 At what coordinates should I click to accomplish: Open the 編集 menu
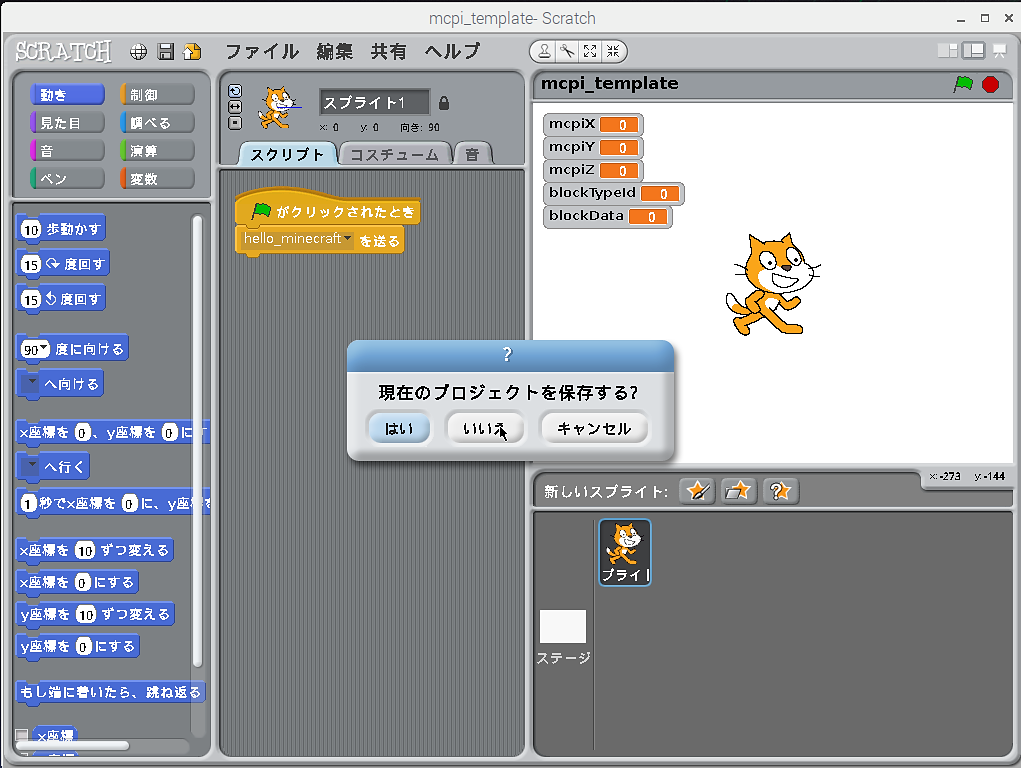(x=335, y=51)
